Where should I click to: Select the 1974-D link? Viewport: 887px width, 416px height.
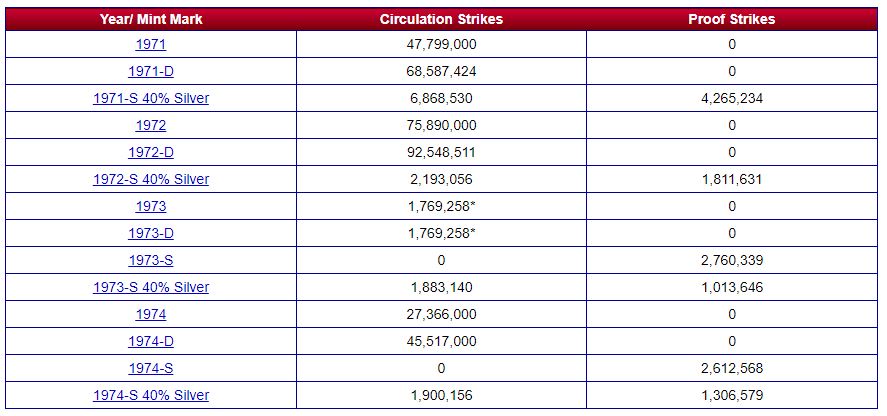pos(151,341)
